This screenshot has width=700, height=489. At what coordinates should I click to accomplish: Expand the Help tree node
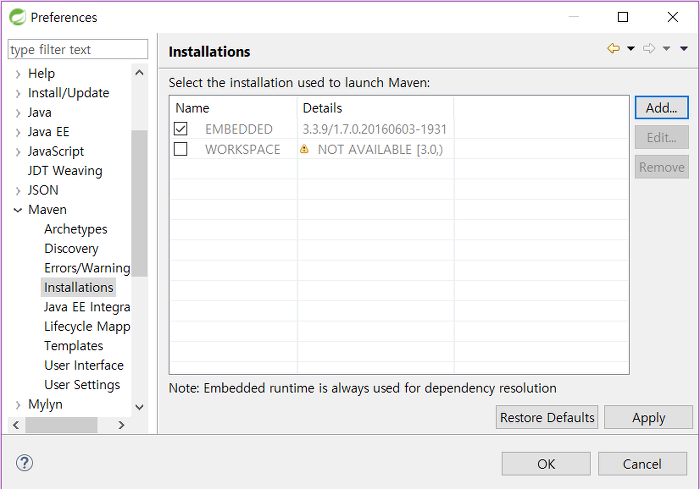coord(18,74)
